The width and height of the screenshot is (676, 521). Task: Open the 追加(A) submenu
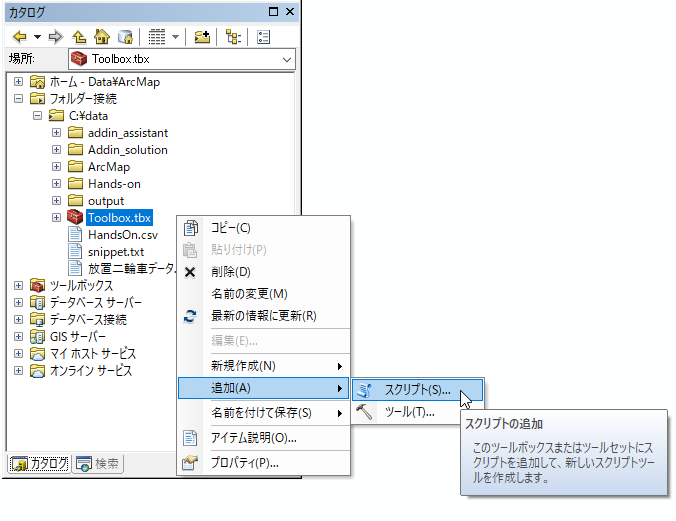point(263,388)
